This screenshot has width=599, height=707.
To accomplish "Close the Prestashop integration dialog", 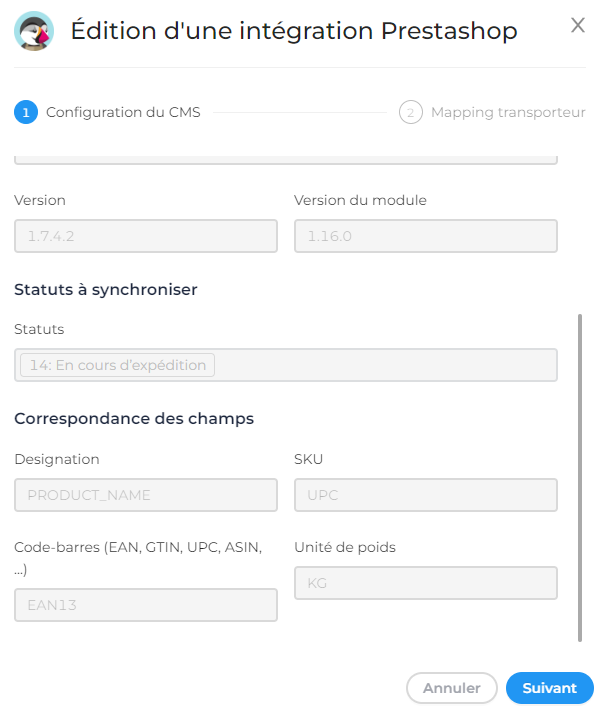I will (577, 25).
